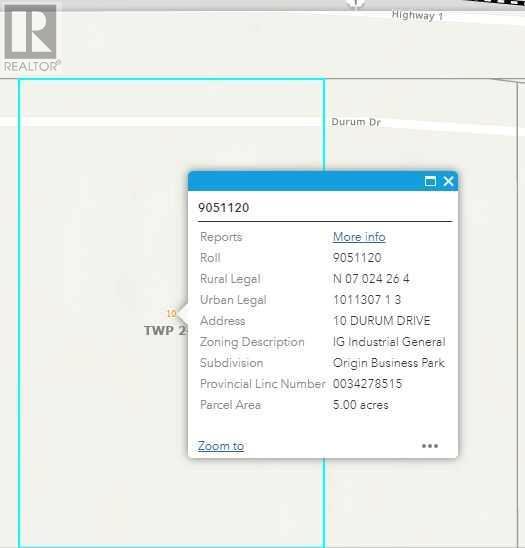525x548 pixels.
Task: Open the three-dots options menu
Action: tap(430, 446)
